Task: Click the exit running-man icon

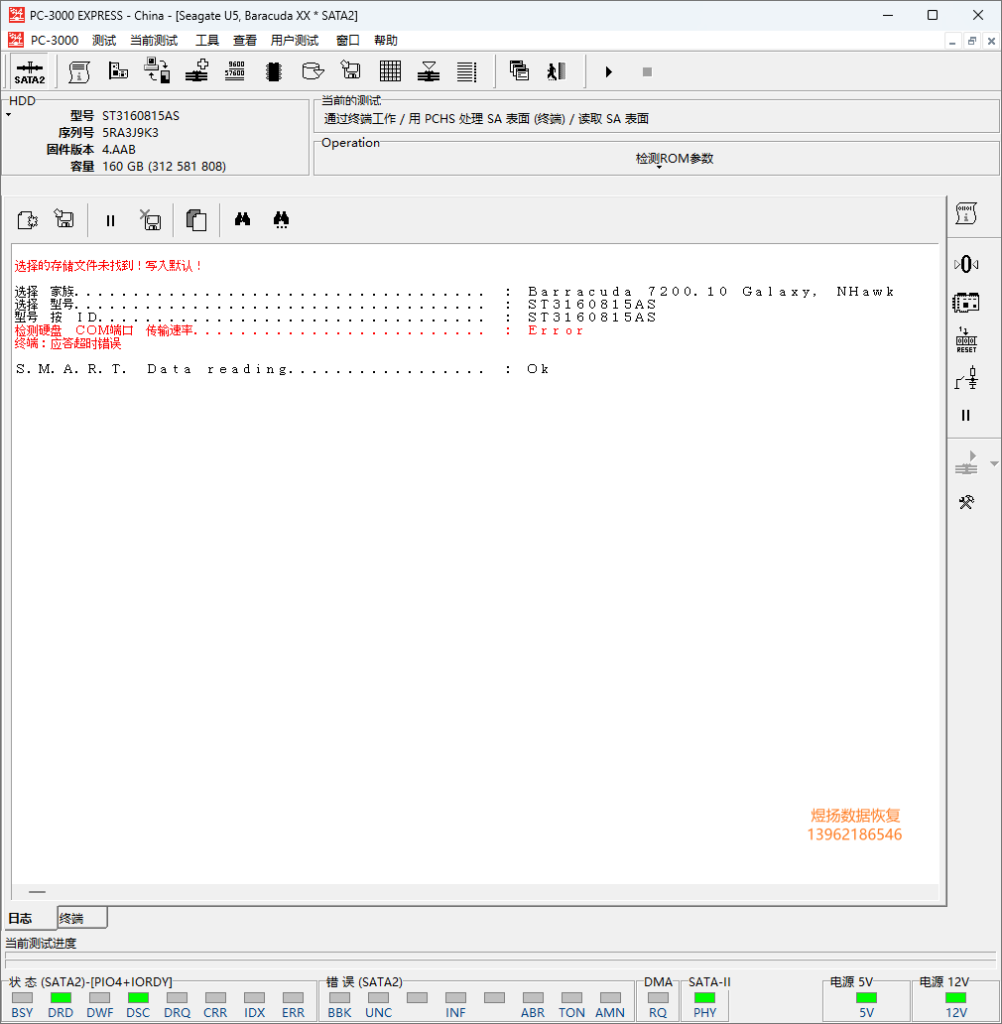Action: coord(557,71)
